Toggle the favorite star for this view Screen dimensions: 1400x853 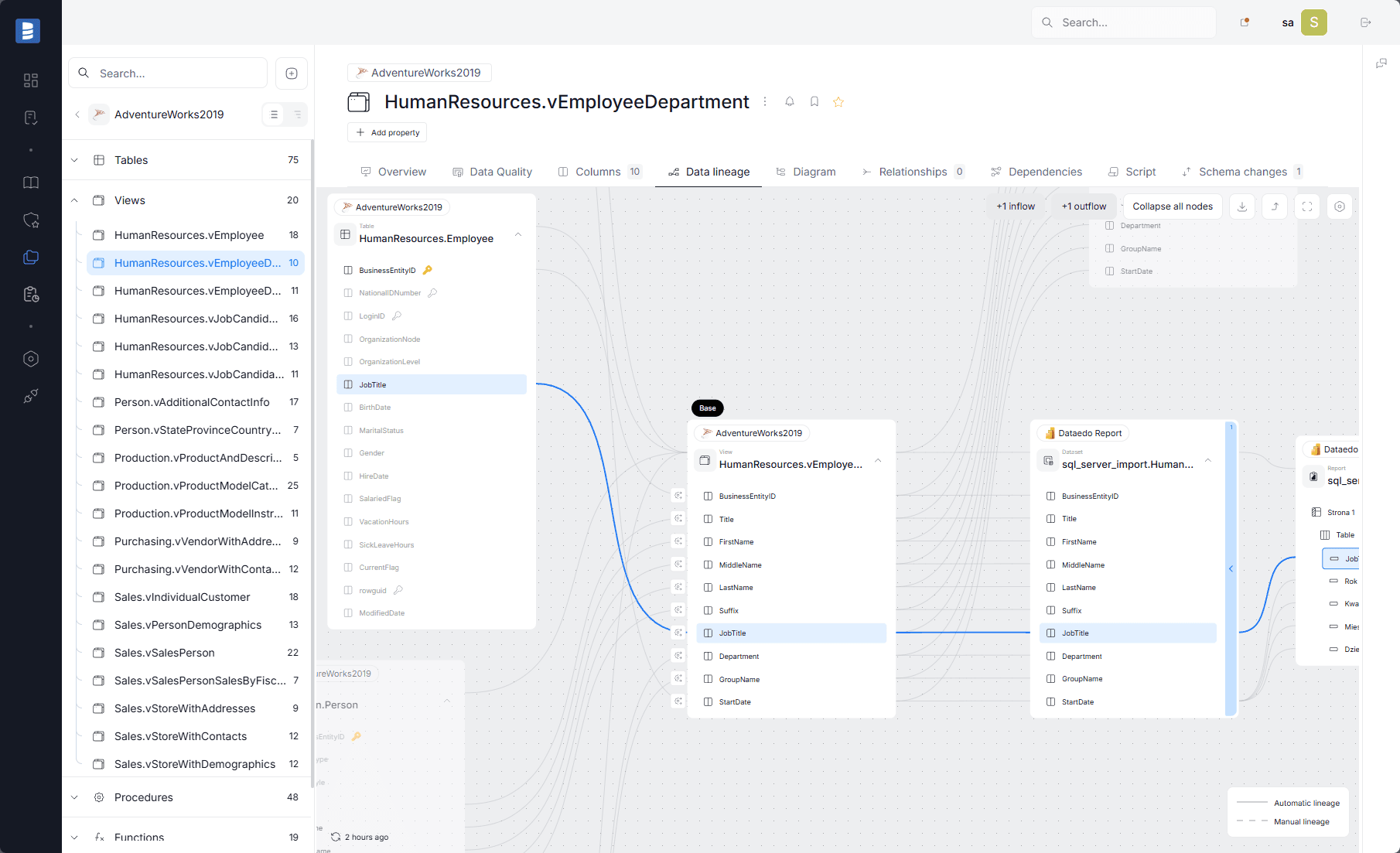pyautogui.click(x=838, y=101)
